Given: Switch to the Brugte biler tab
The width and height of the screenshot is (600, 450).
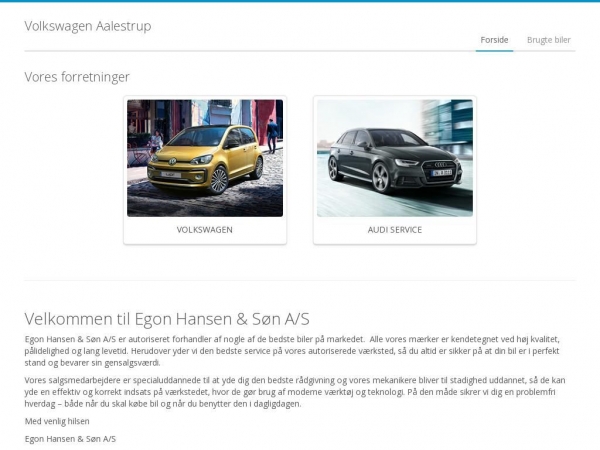Looking at the screenshot, I should (548, 40).
